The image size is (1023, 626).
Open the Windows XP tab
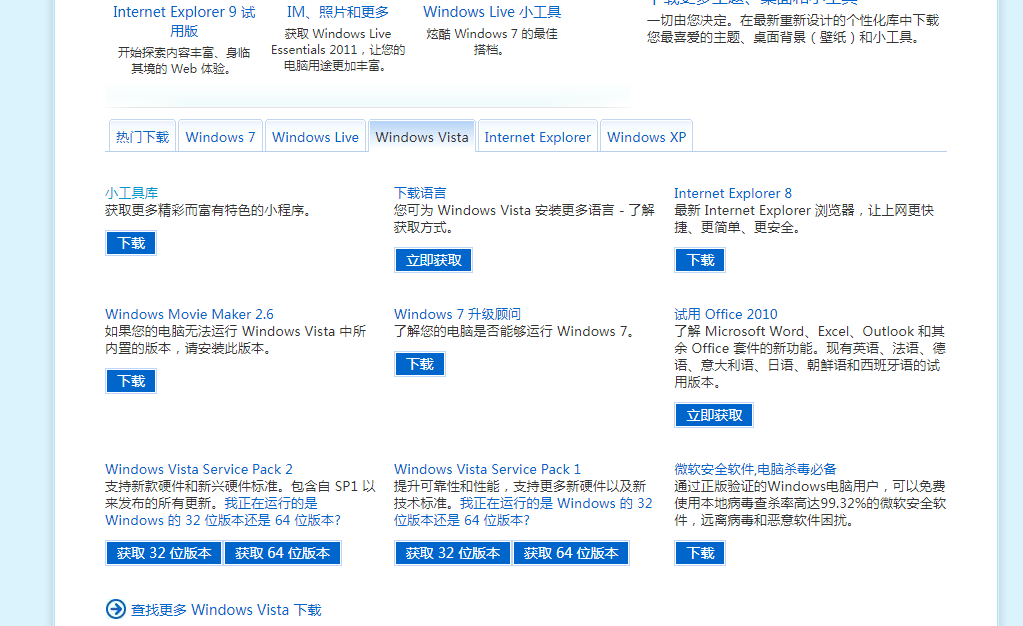[646, 137]
